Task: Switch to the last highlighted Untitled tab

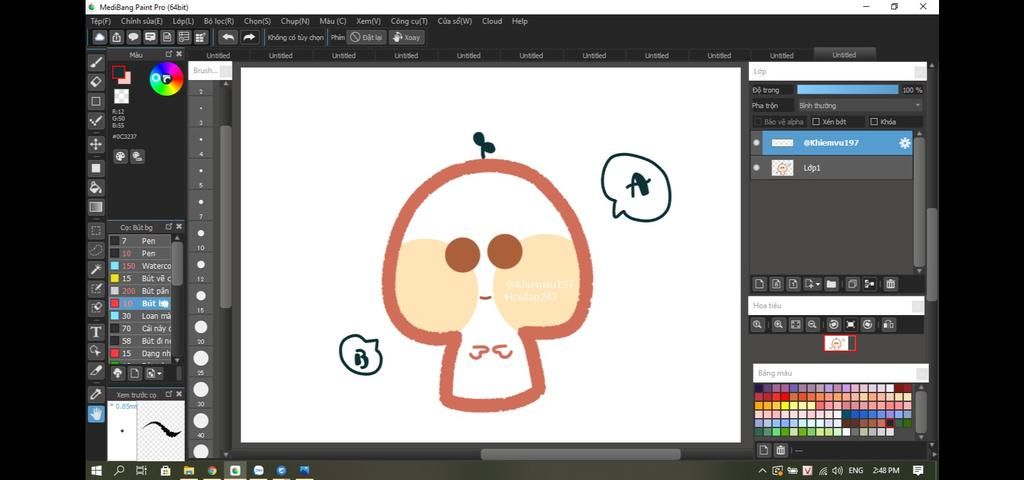Action: 844,55
